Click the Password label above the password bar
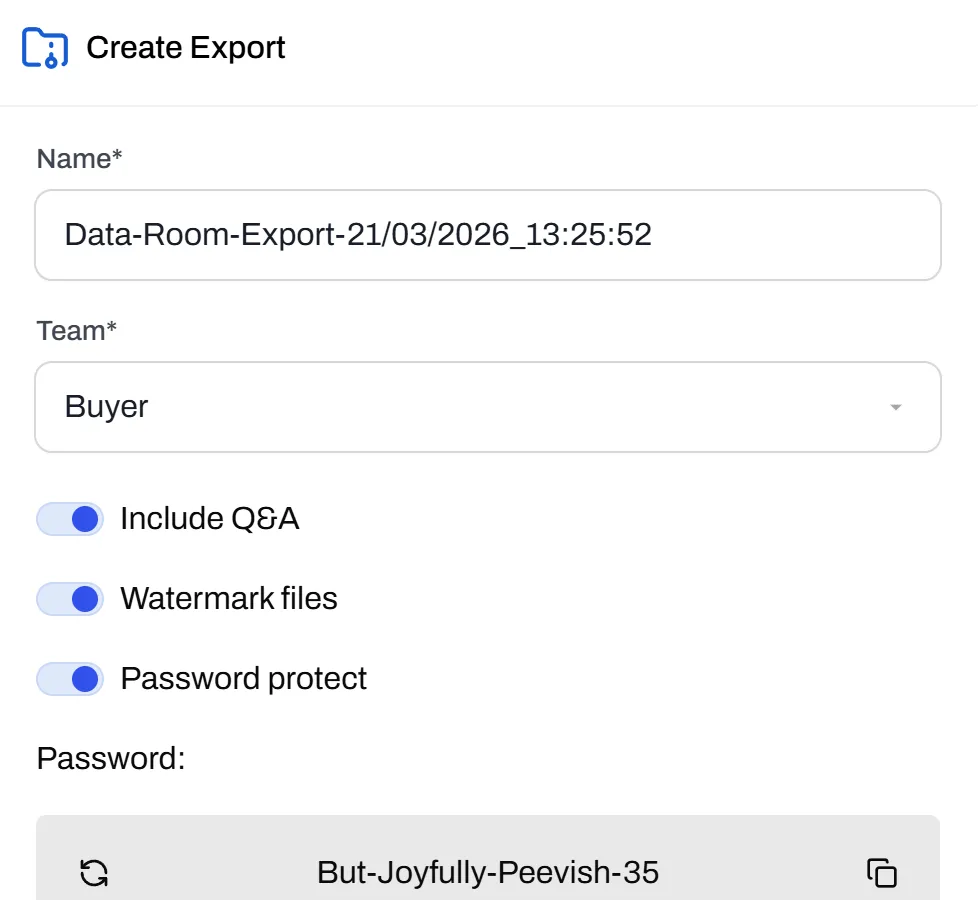978x900 pixels. coord(109,758)
